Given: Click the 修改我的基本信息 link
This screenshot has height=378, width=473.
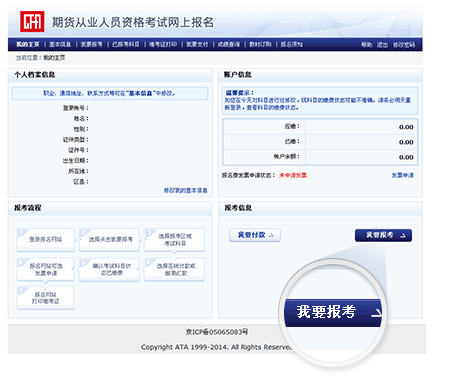Looking at the screenshot, I should coord(186,190).
